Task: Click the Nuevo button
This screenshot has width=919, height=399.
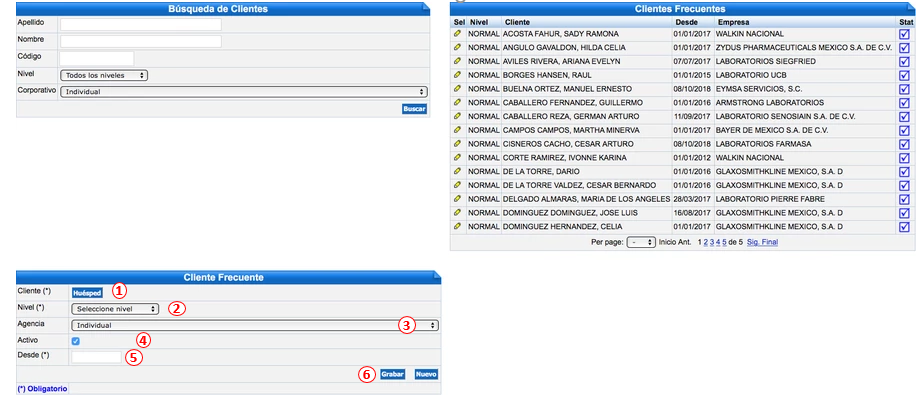Action: pos(426,374)
